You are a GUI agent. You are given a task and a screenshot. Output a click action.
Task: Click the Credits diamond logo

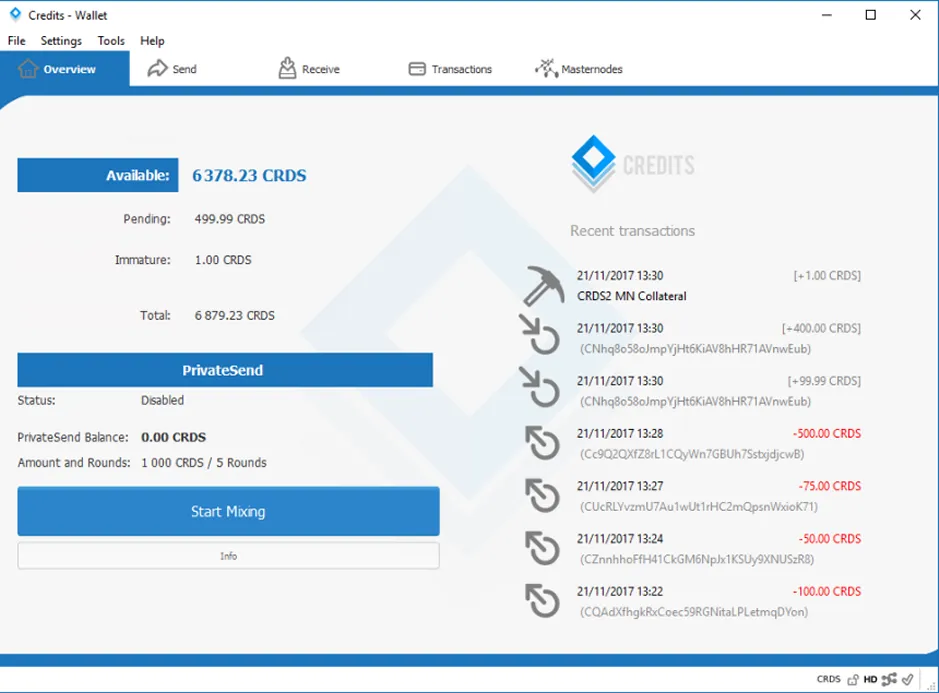[x=593, y=163]
